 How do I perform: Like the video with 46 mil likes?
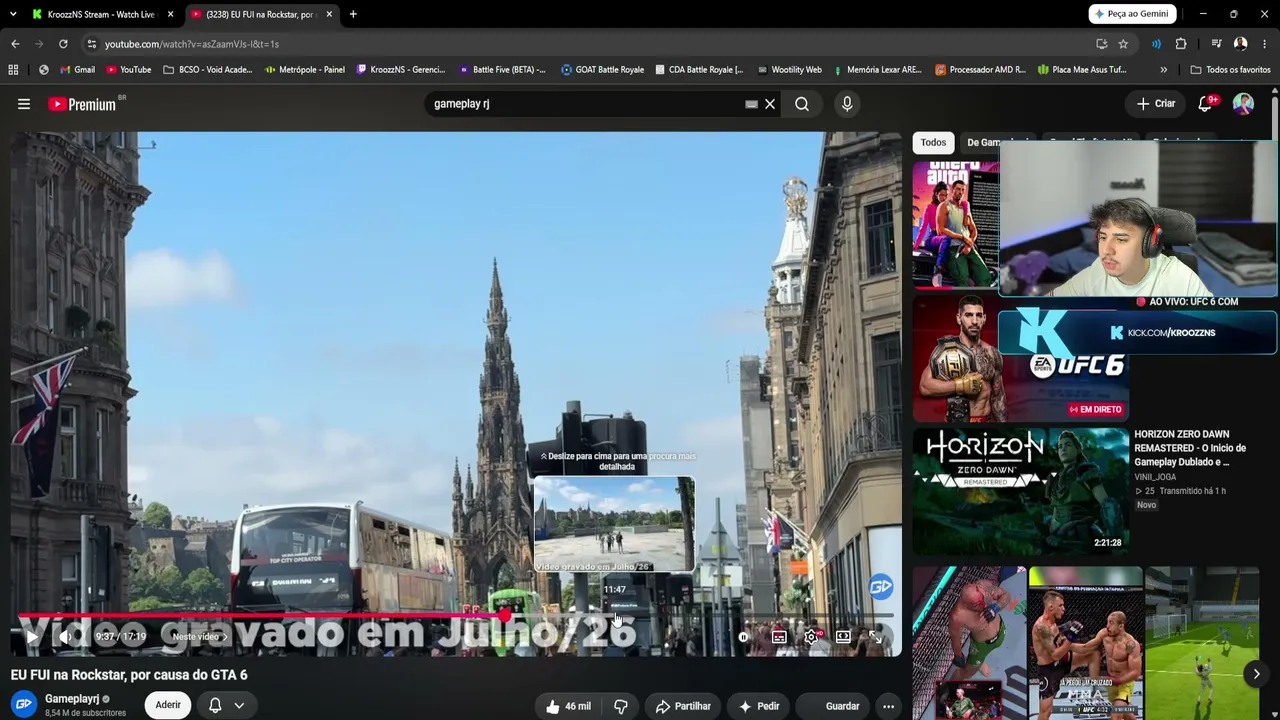coord(567,706)
